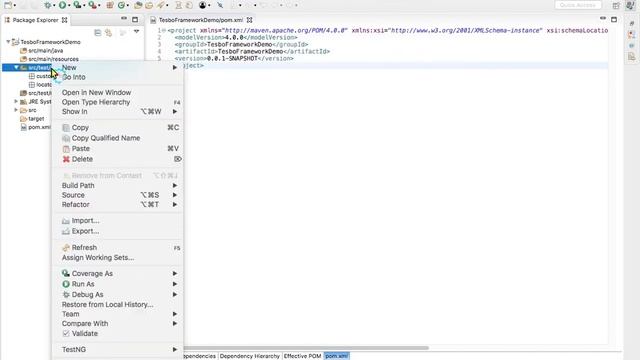
Task: Expand the Refactor submenu arrow
Action: [x=175, y=204]
